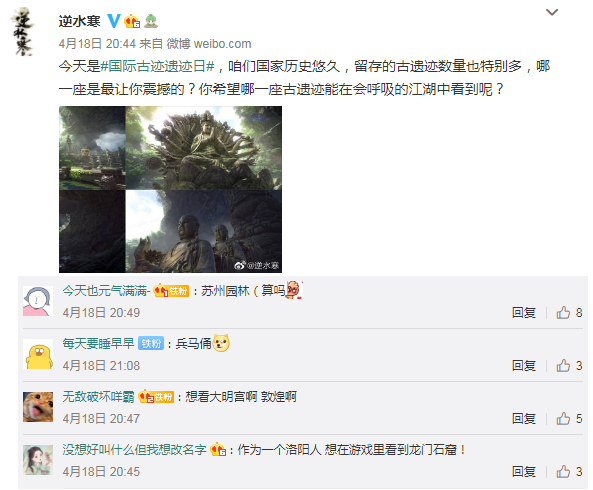Like the 兵马俑 comment
593x490 pixels.
tap(569, 366)
